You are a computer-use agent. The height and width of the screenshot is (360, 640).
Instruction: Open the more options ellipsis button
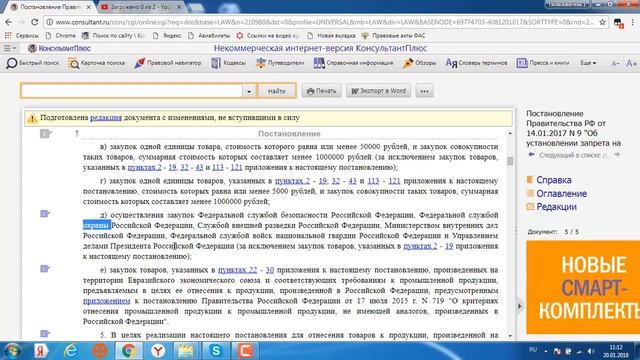point(424,91)
